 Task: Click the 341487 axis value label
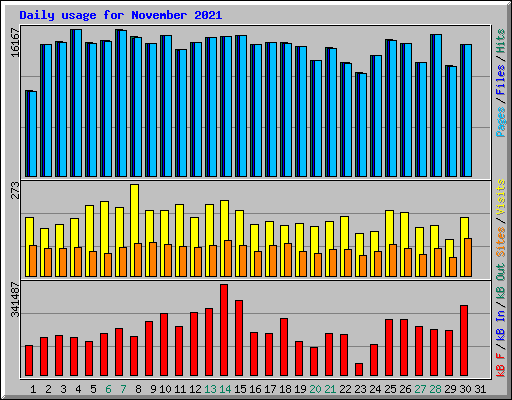pos(15,299)
